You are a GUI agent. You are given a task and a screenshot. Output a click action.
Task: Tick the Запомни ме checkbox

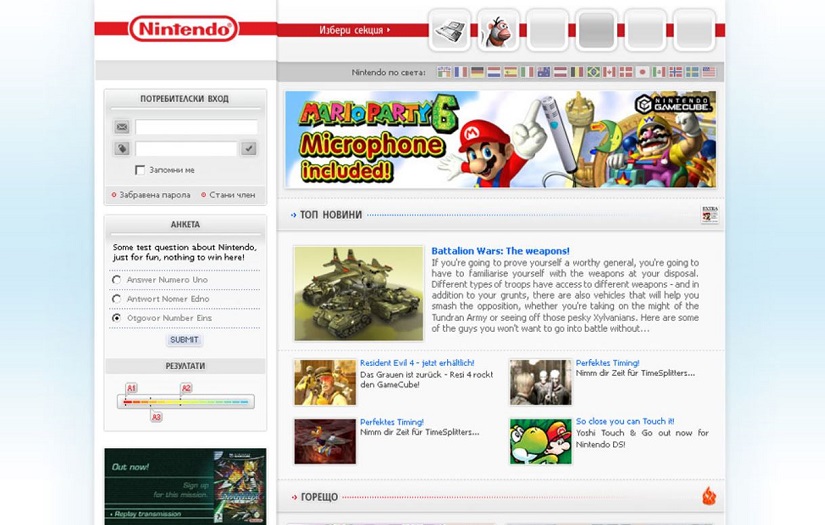140,170
